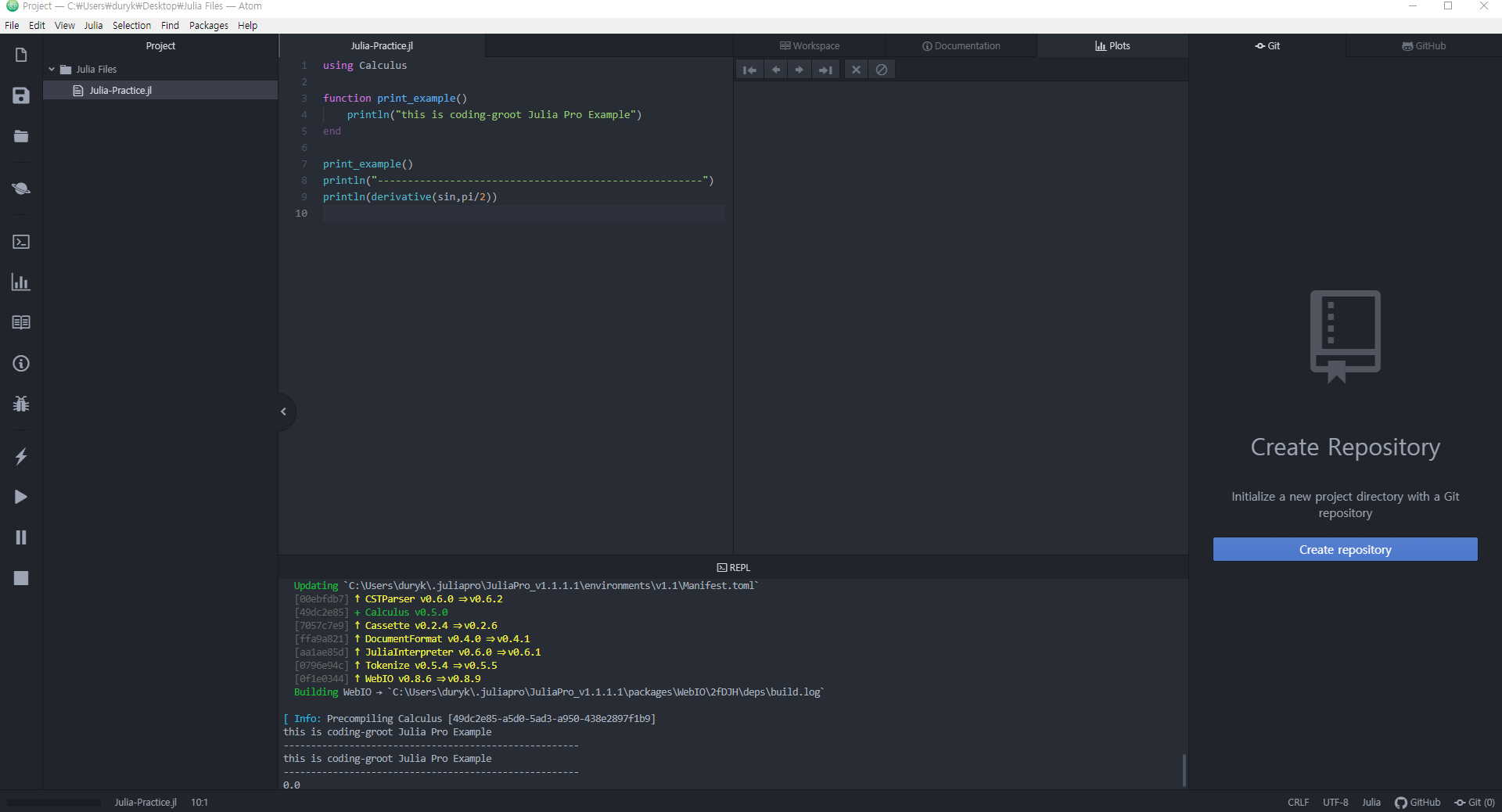Viewport: 1502px width, 812px height.
Task: Delete the current plot with the X icon
Action: (856, 70)
